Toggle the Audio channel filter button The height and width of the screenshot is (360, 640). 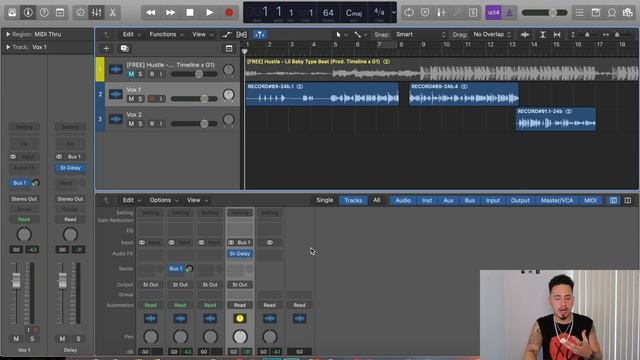click(403, 200)
